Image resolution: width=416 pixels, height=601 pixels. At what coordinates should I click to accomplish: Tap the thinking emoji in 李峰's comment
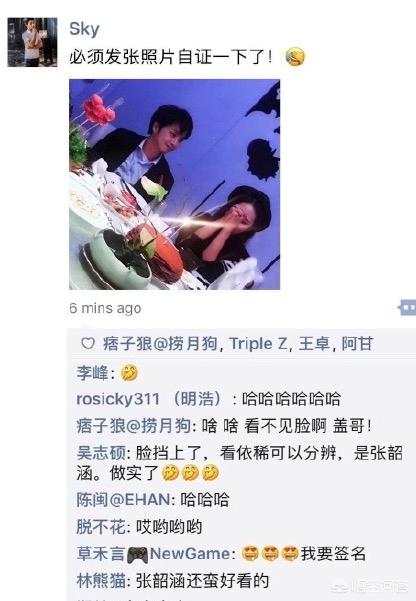[130, 373]
